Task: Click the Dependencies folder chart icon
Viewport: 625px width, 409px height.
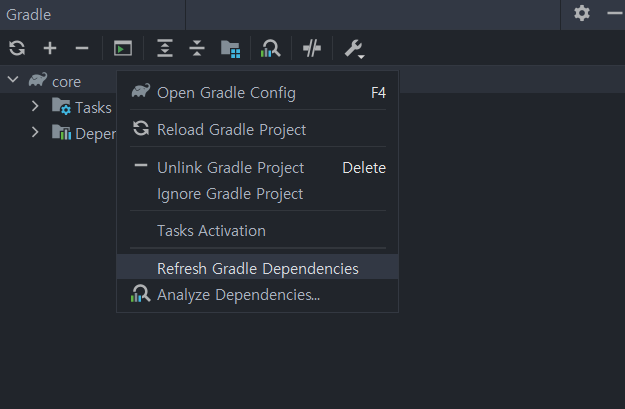Action: [x=61, y=132]
